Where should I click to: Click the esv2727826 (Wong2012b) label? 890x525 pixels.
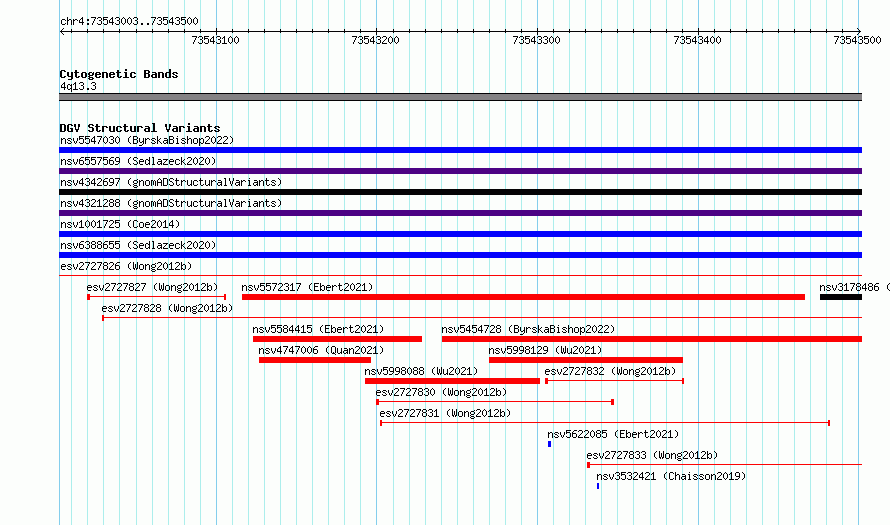(x=126, y=266)
